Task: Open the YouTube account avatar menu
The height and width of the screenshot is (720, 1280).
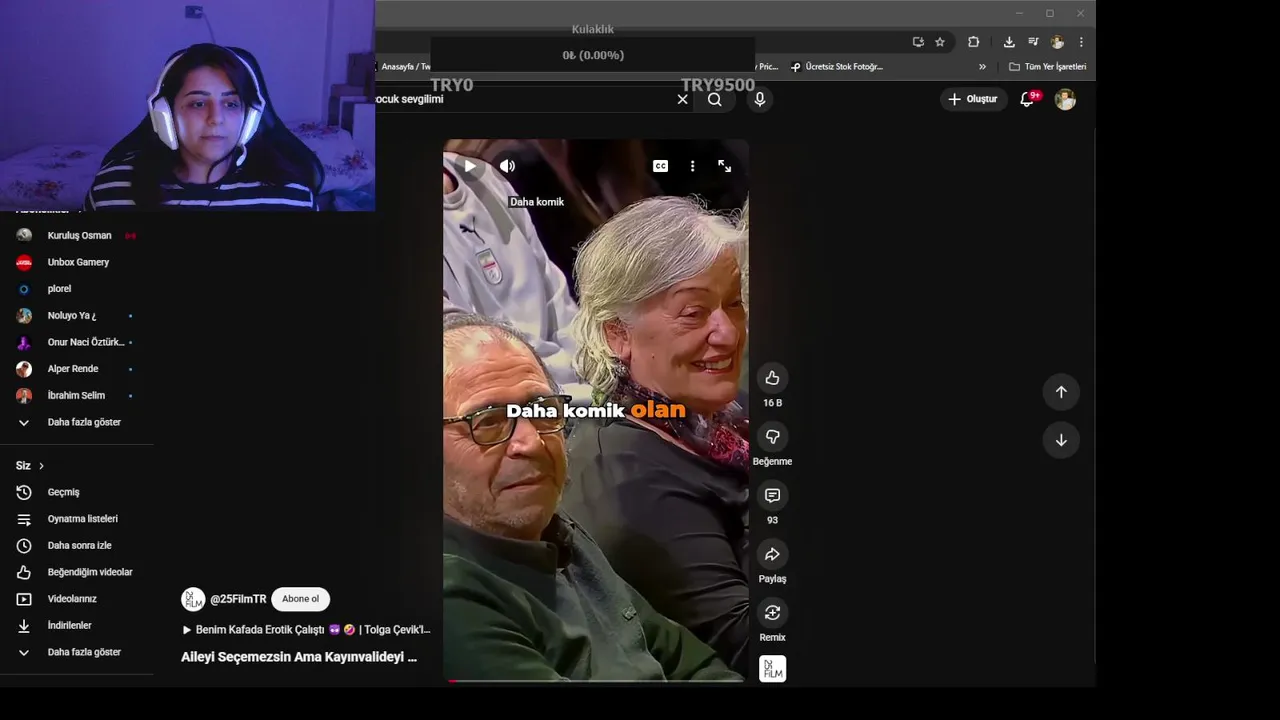Action: tap(1065, 99)
